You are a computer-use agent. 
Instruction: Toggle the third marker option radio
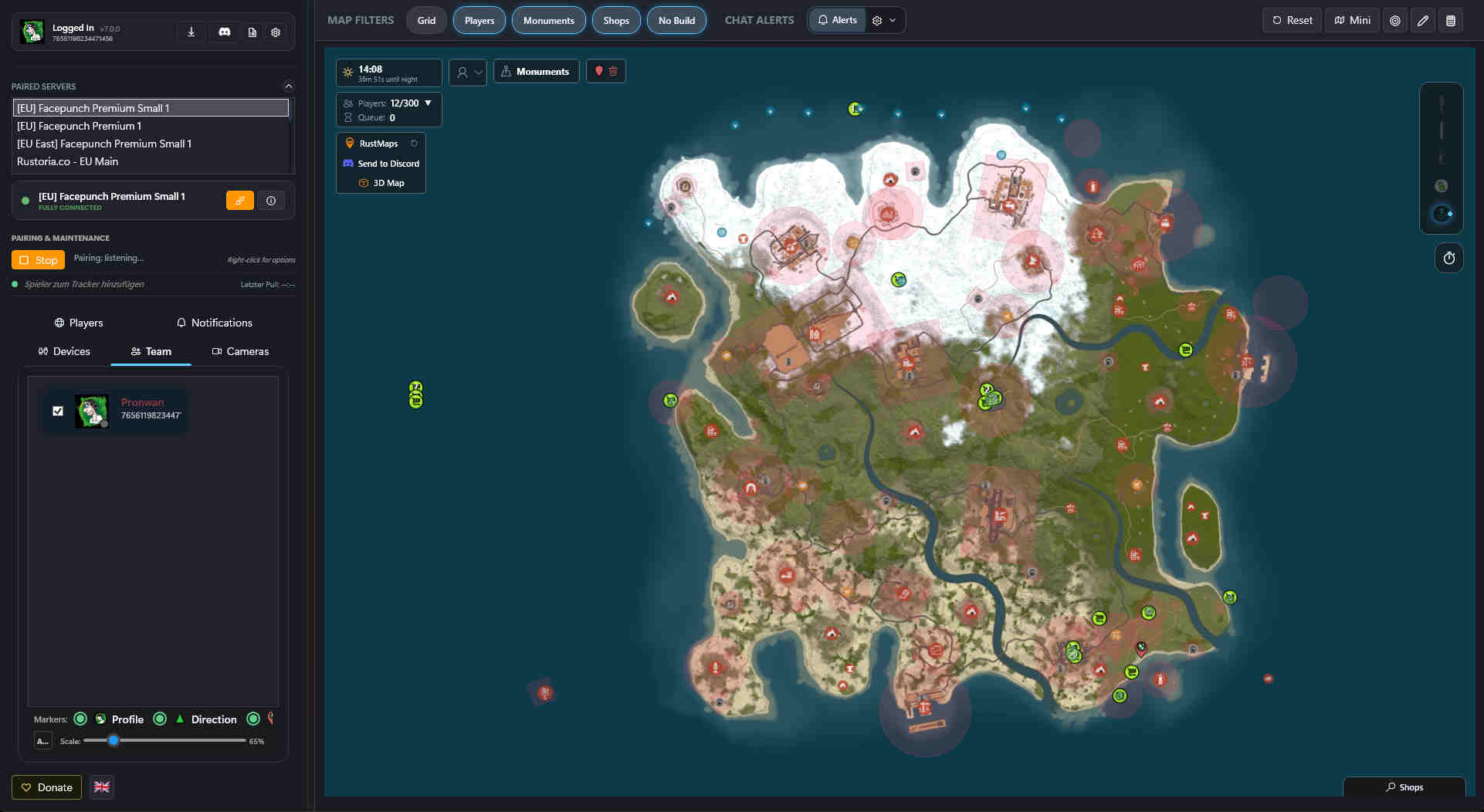253,719
